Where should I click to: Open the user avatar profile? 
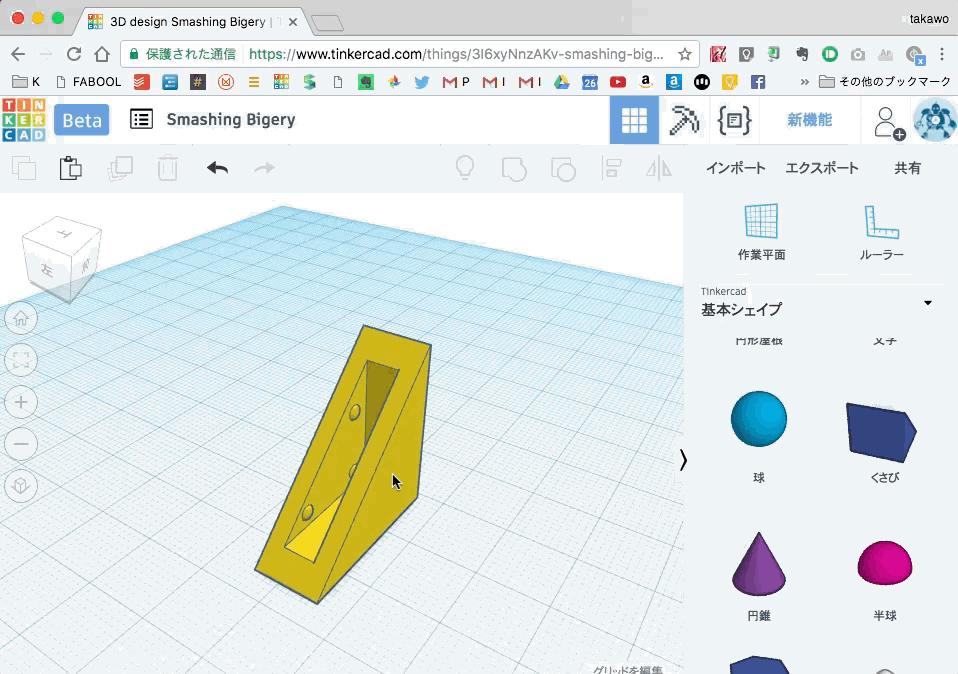pyautogui.click(x=934, y=120)
